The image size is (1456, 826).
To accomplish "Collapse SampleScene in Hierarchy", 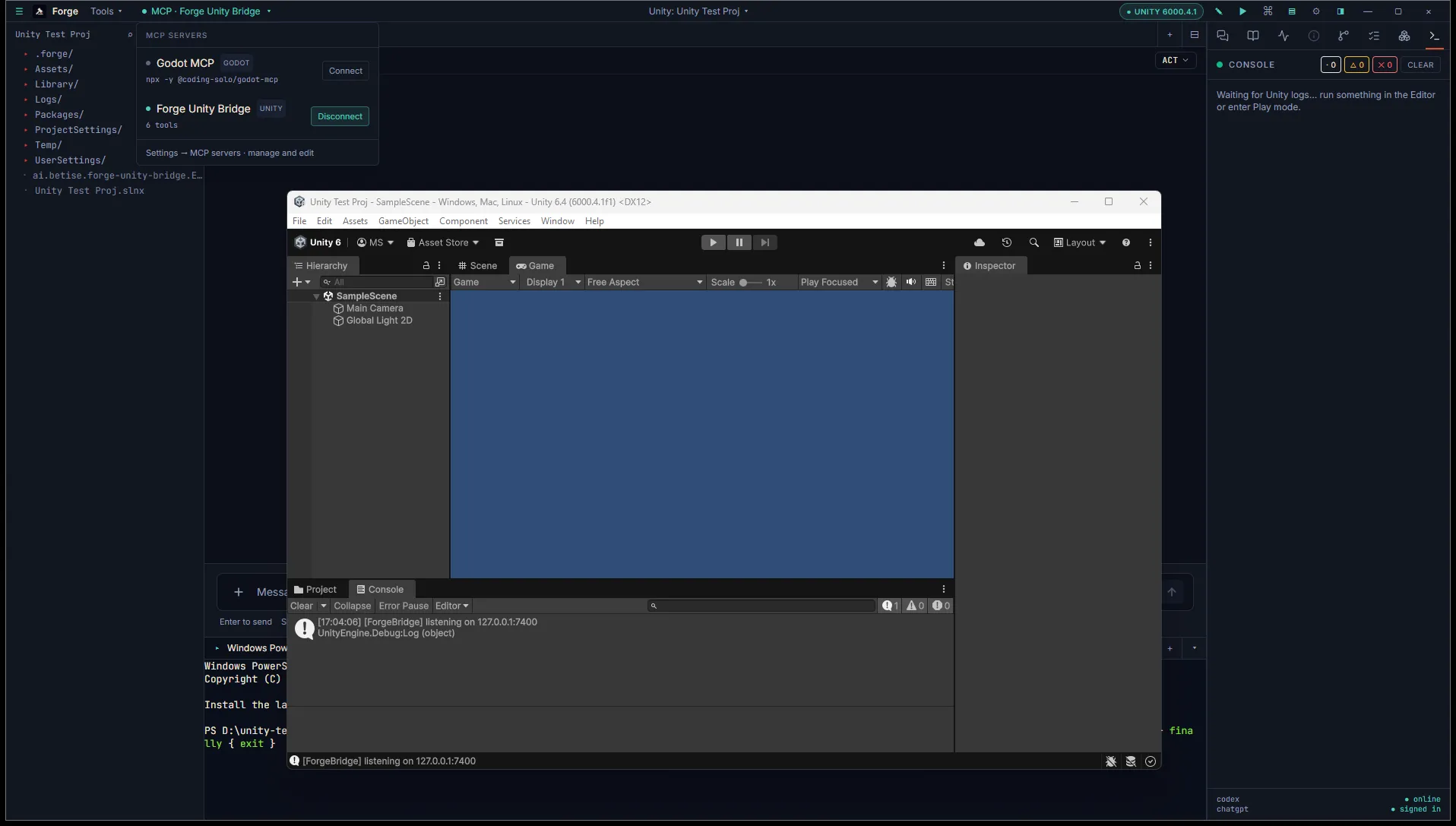I will pyautogui.click(x=316, y=296).
